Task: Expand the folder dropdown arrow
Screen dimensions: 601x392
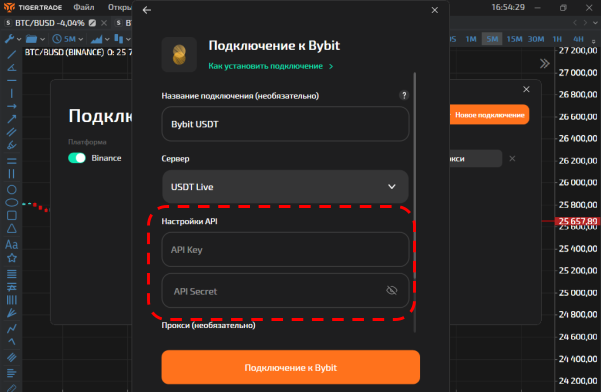Action: [x=43, y=39]
